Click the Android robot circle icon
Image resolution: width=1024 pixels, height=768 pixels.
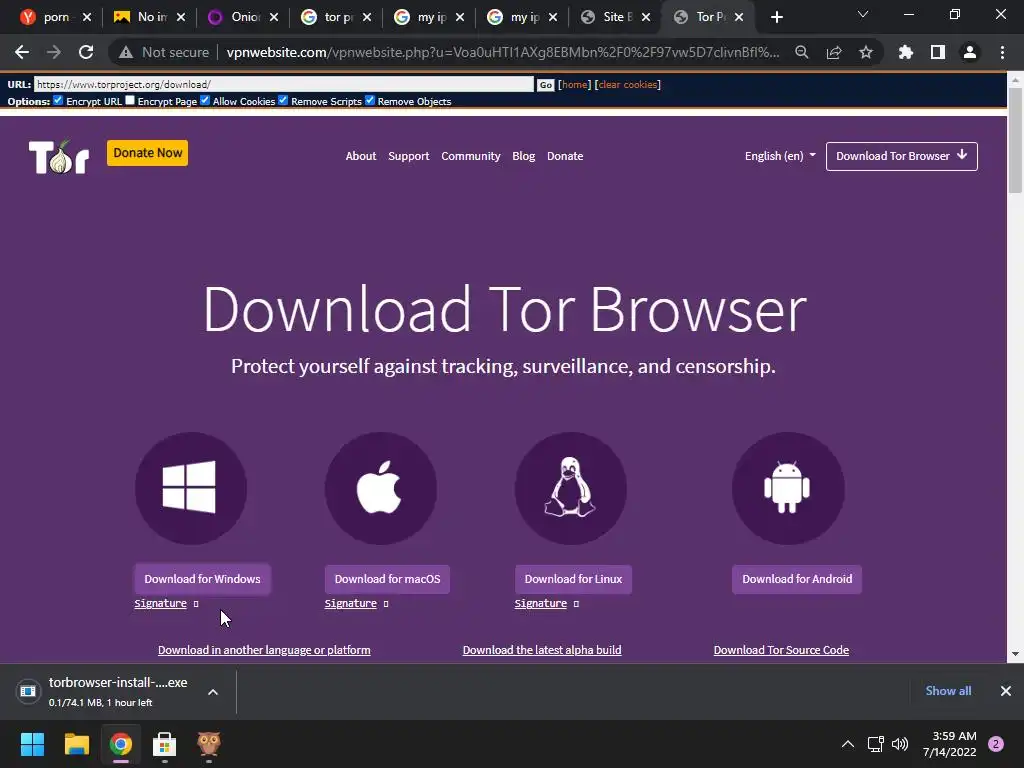tap(788, 488)
